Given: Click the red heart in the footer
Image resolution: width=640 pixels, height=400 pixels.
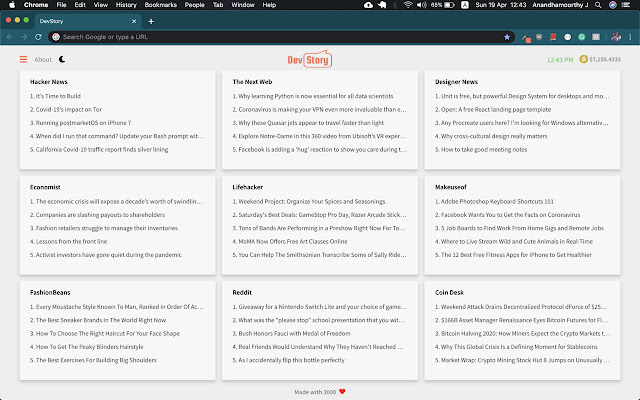Looking at the screenshot, I should pos(342,391).
